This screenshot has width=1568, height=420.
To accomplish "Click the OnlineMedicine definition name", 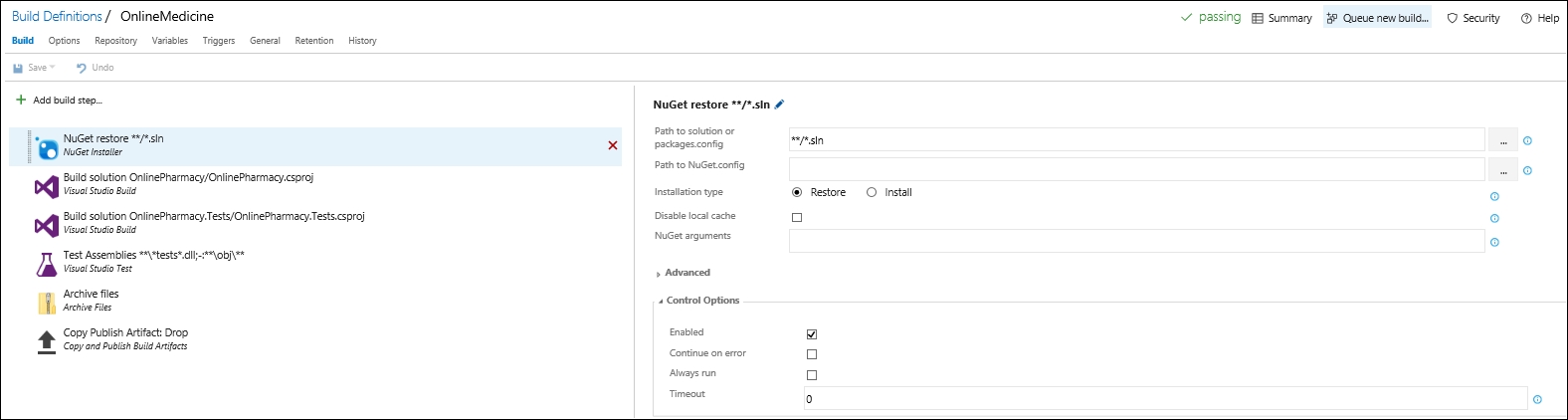I will (x=167, y=16).
